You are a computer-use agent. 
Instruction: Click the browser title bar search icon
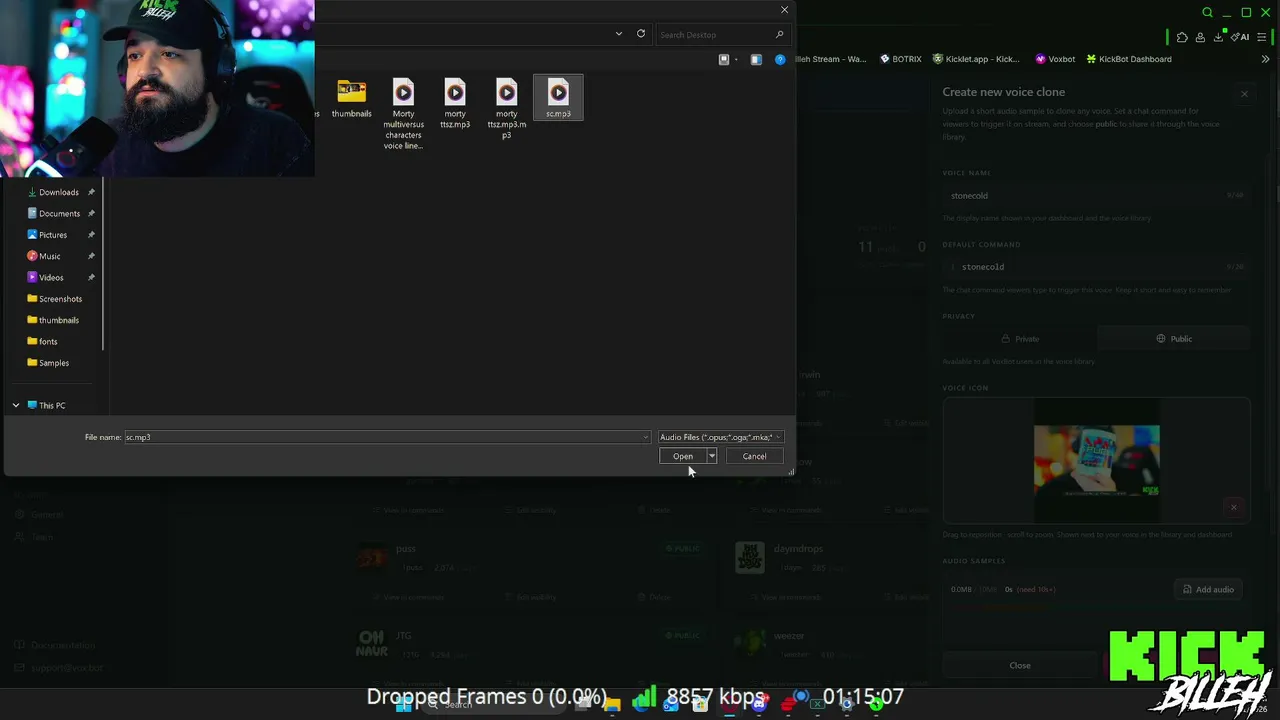point(1207,12)
